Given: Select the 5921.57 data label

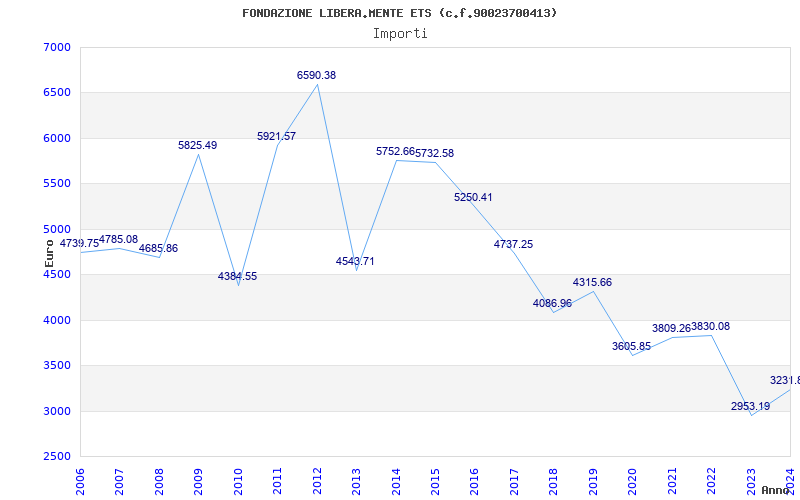Looking at the screenshot, I should point(277,137).
